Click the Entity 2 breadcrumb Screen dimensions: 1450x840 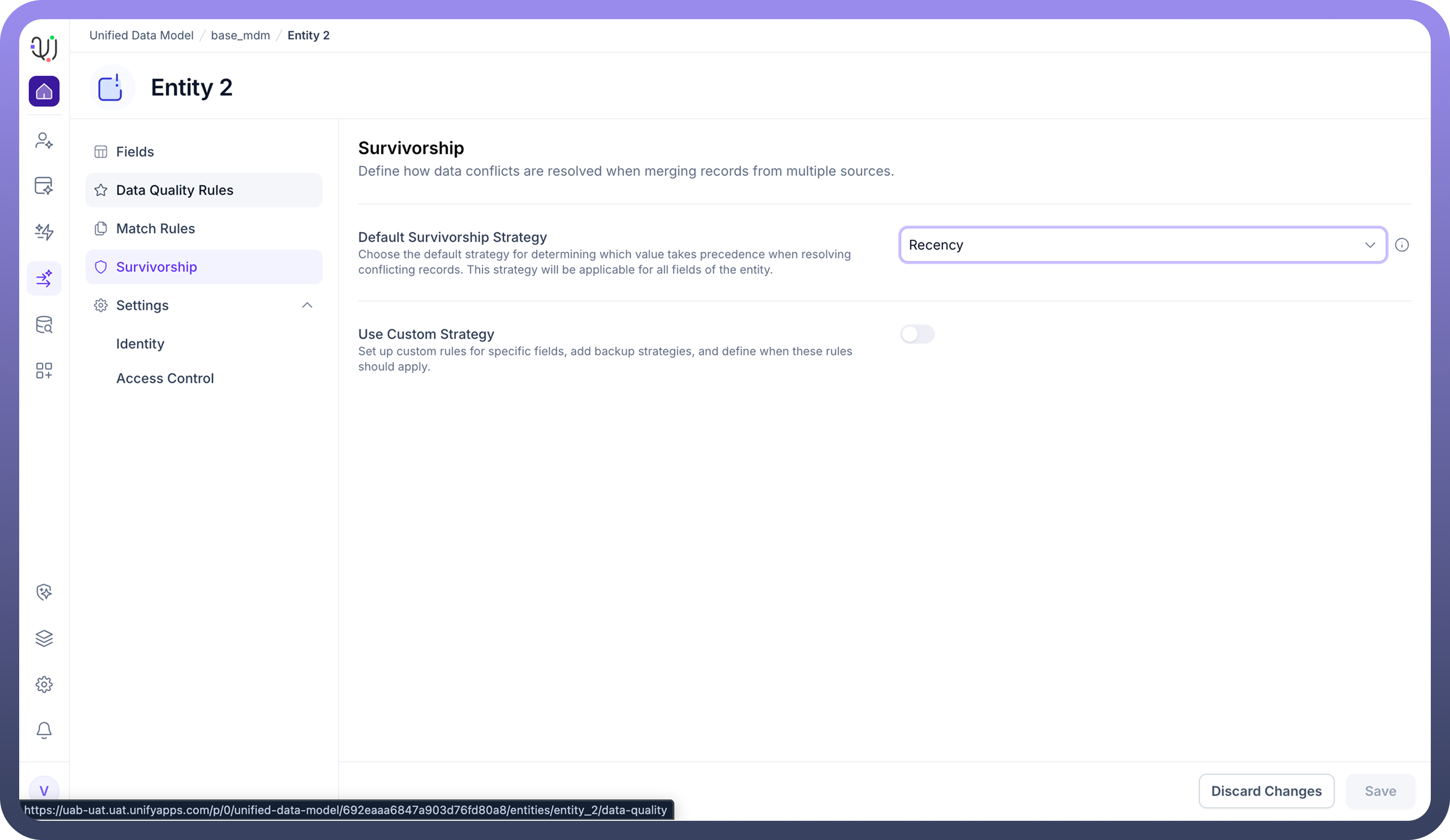coord(308,35)
